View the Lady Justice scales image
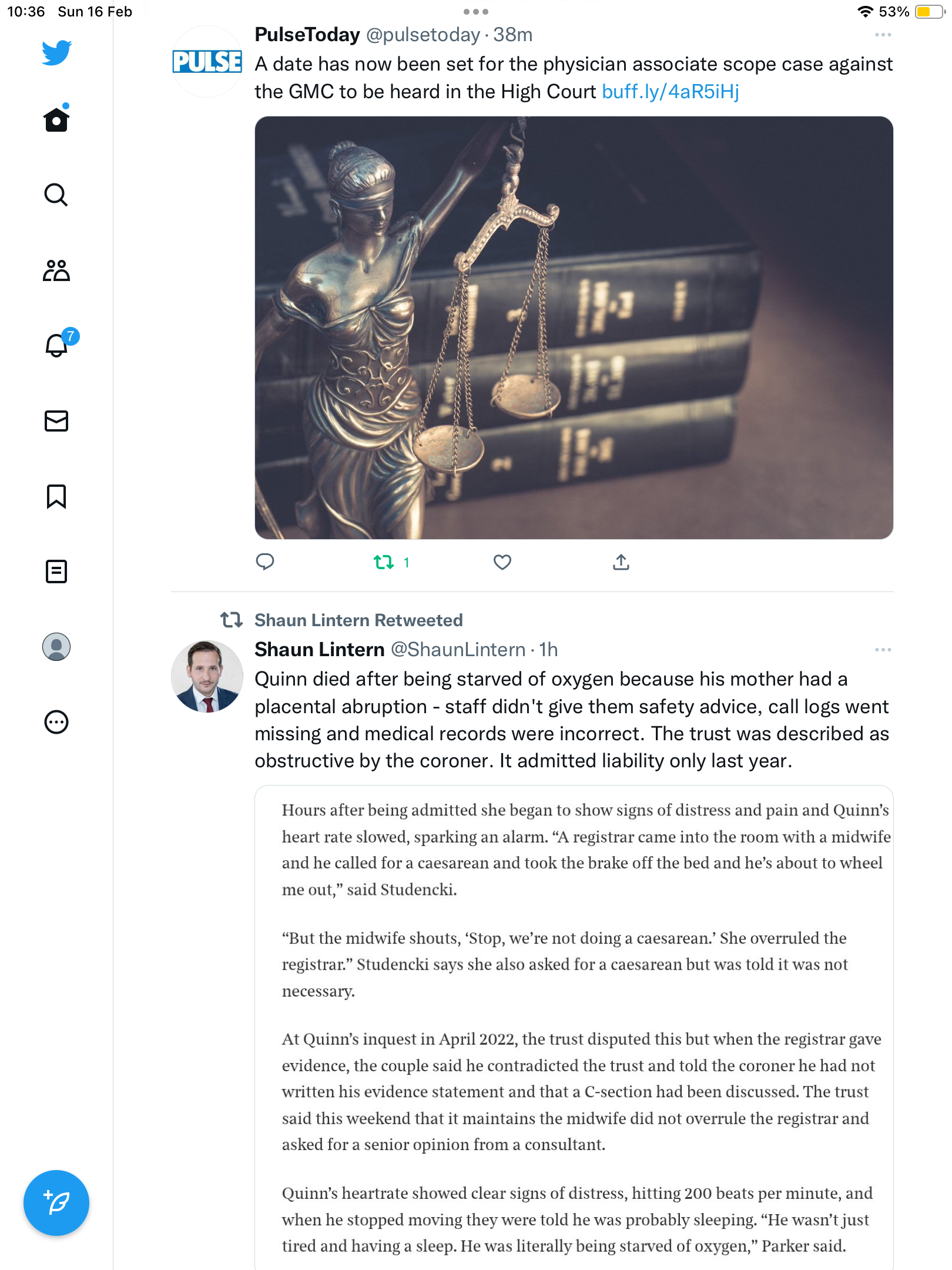952x1270 pixels. [574, 327]
